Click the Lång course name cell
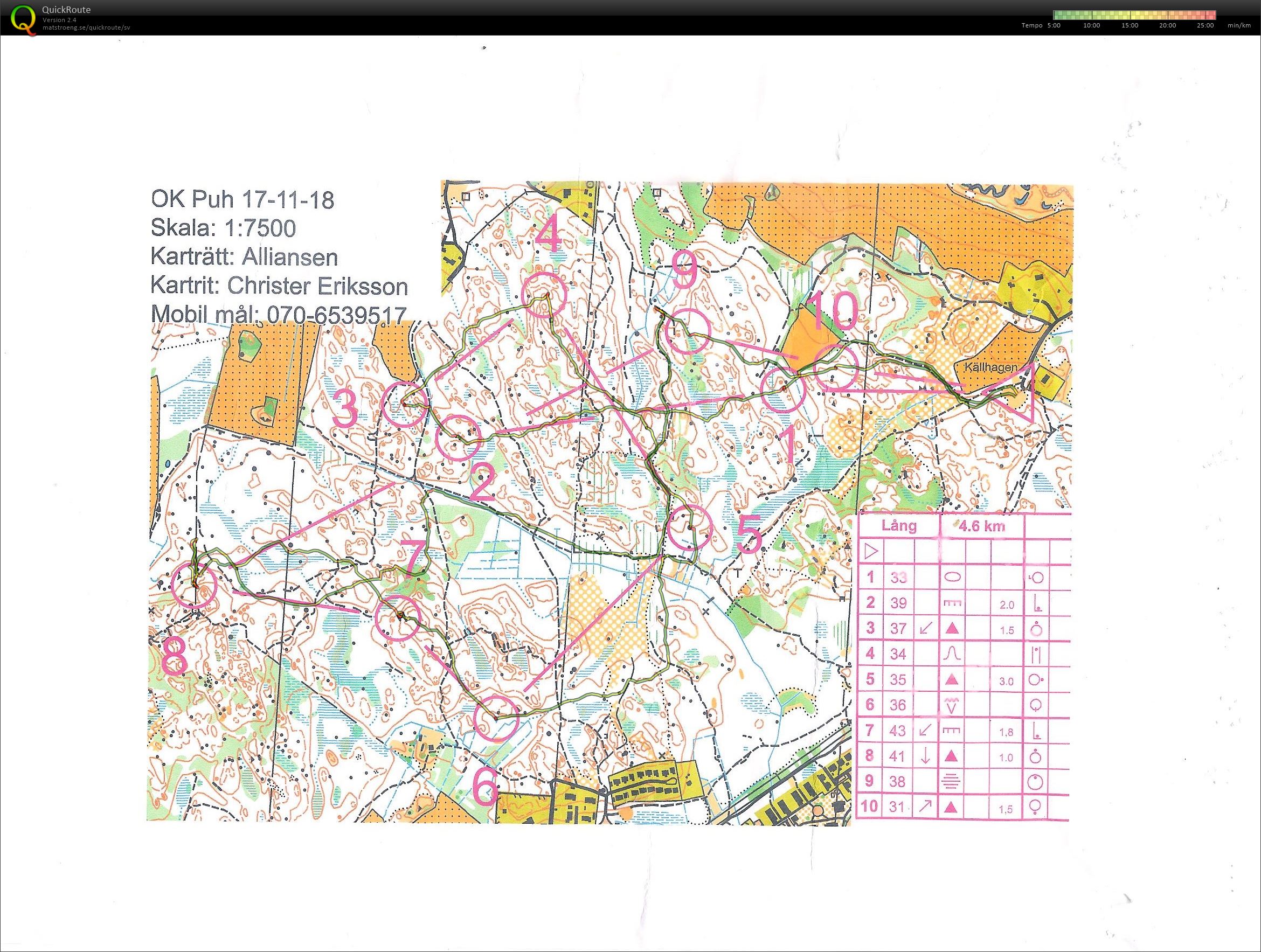 coord(898,526)
